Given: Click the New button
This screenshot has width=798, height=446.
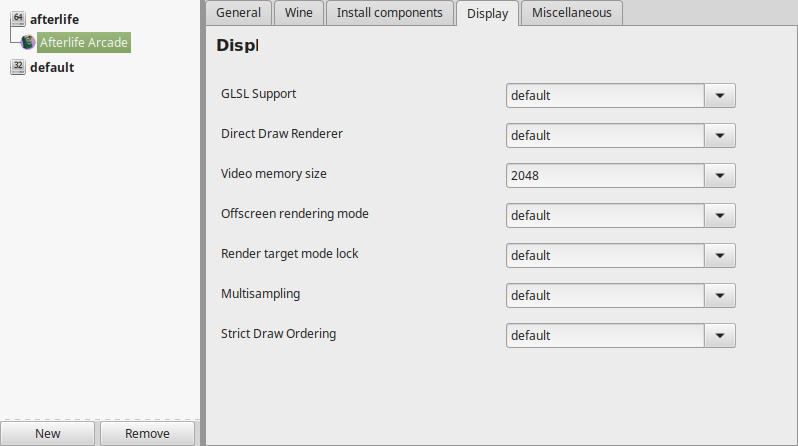Looking at the screenshot, I should [47, 433].
